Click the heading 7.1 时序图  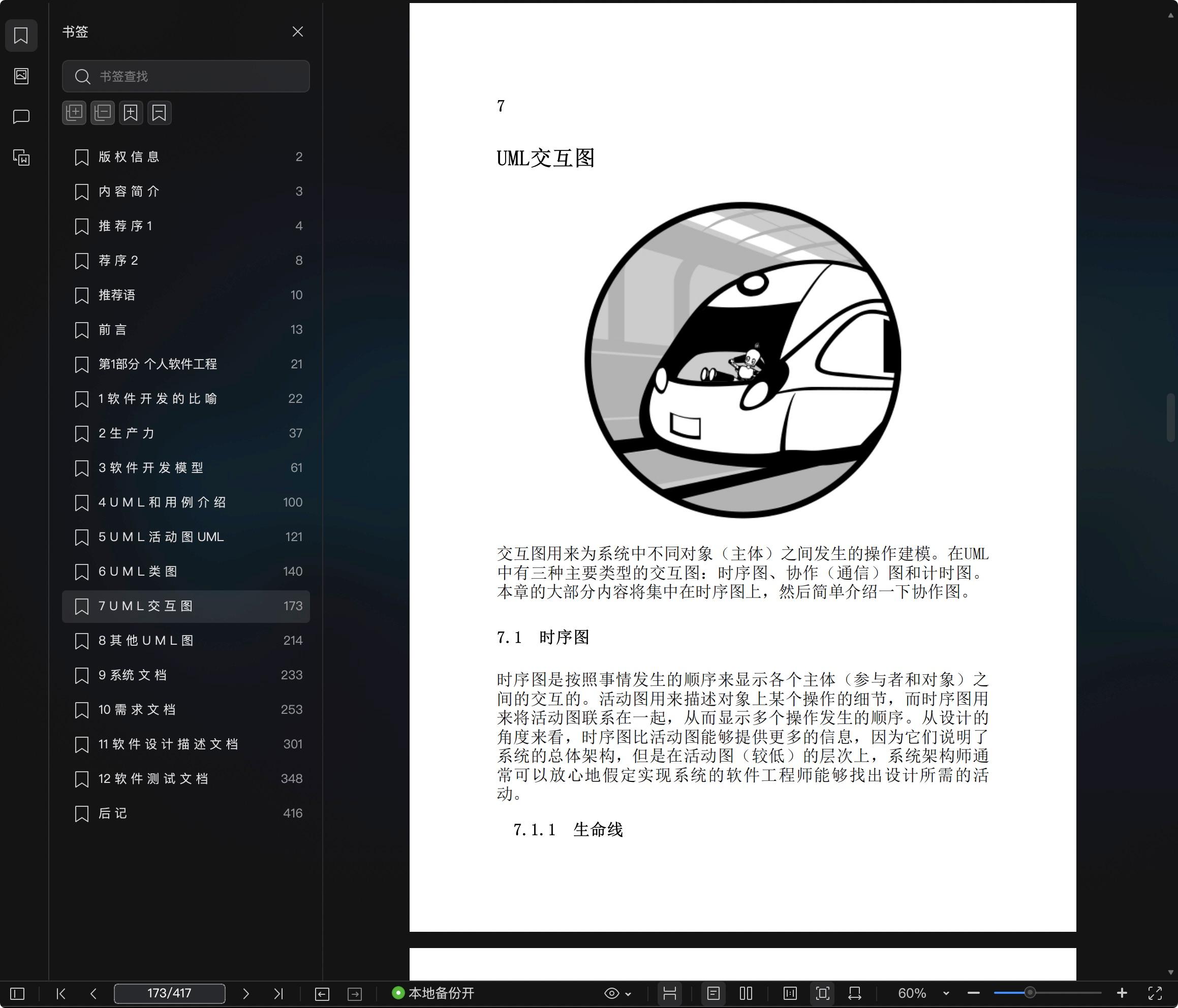543,637
